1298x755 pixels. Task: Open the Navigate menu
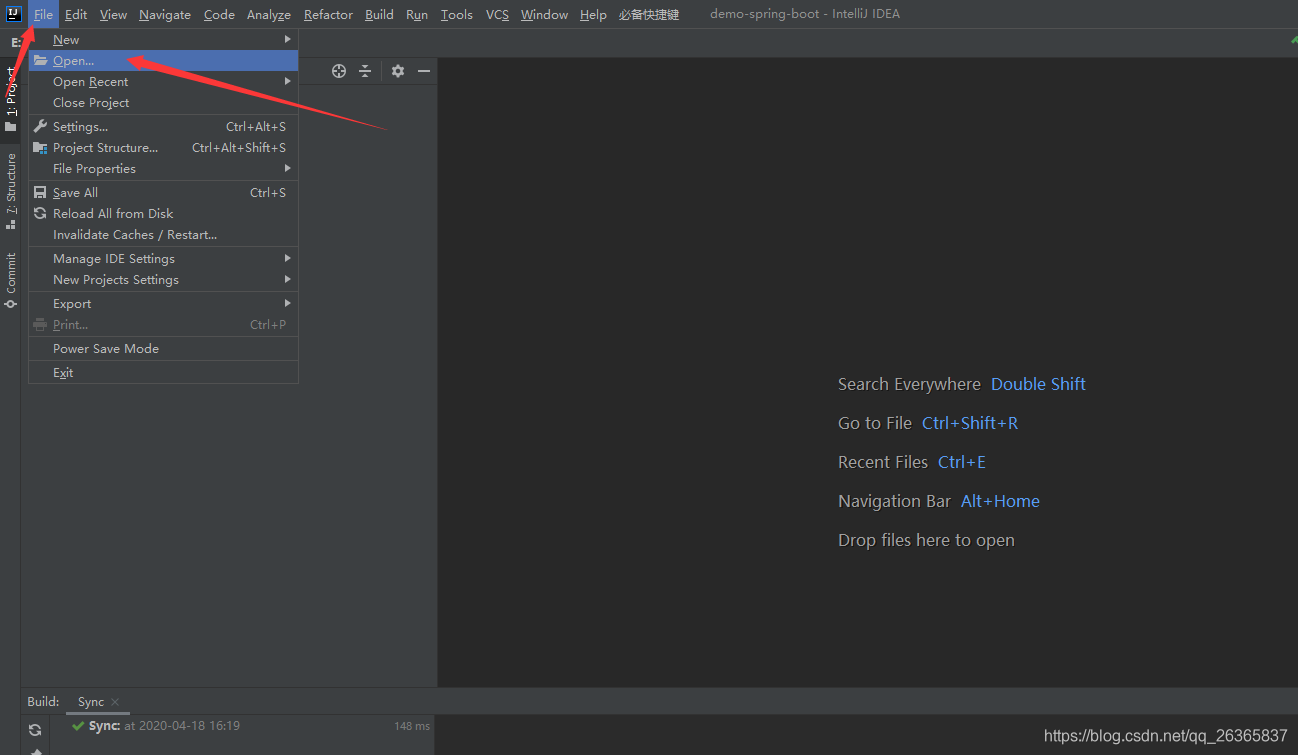[165, 15]
